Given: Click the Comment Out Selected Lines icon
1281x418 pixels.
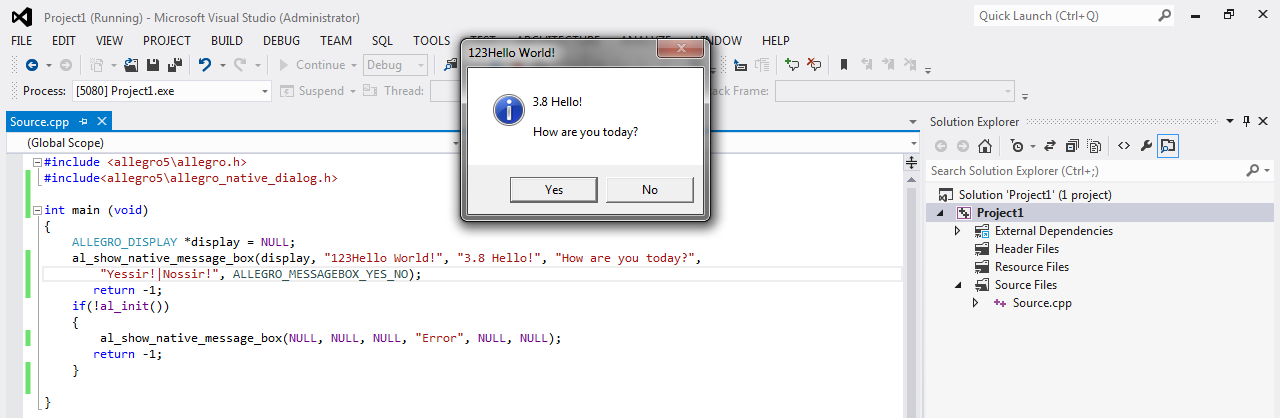Looking at the screenshot, I should click(792, 65).
